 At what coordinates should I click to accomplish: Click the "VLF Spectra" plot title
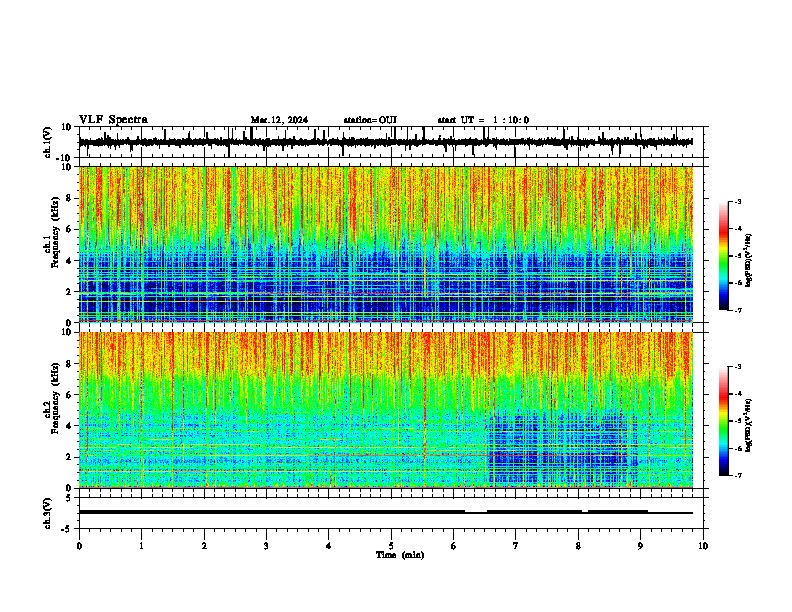[113, 120]
